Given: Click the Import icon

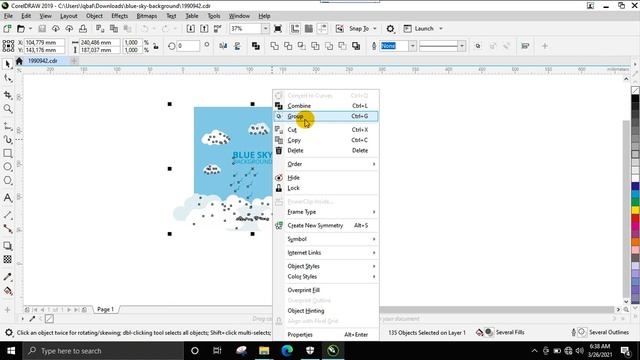Looking at the screenshot, I should 191,29.
